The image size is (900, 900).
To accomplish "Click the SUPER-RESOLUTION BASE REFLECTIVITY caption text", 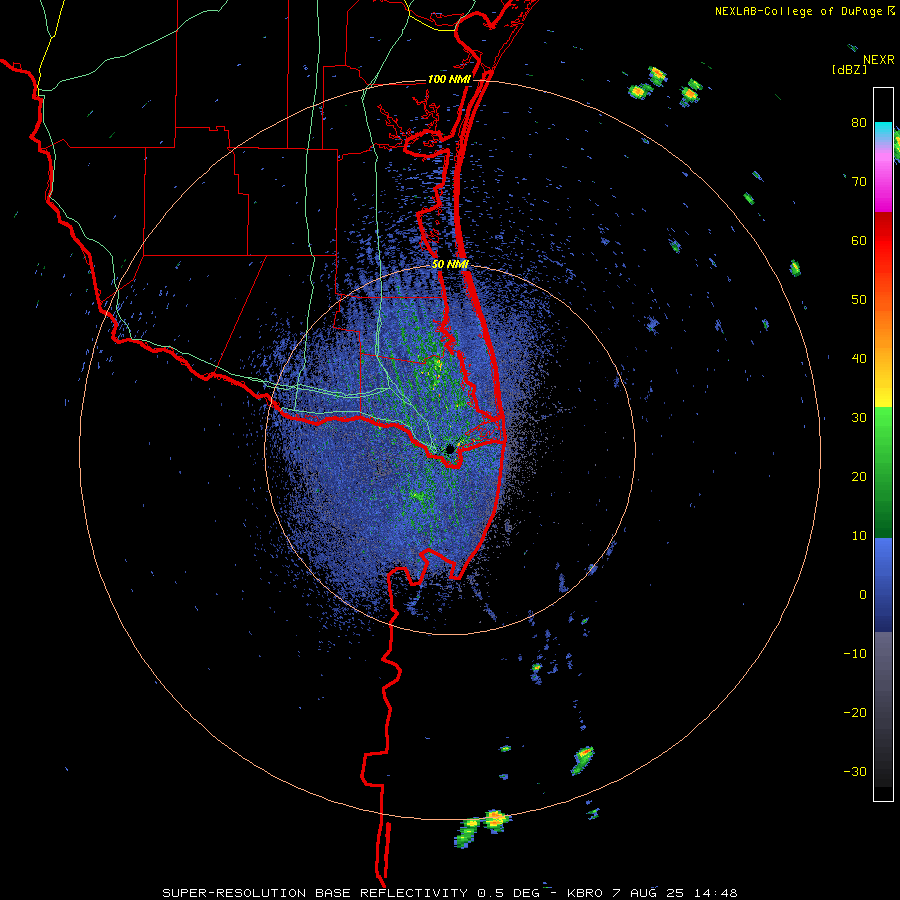I will point(315,893).
